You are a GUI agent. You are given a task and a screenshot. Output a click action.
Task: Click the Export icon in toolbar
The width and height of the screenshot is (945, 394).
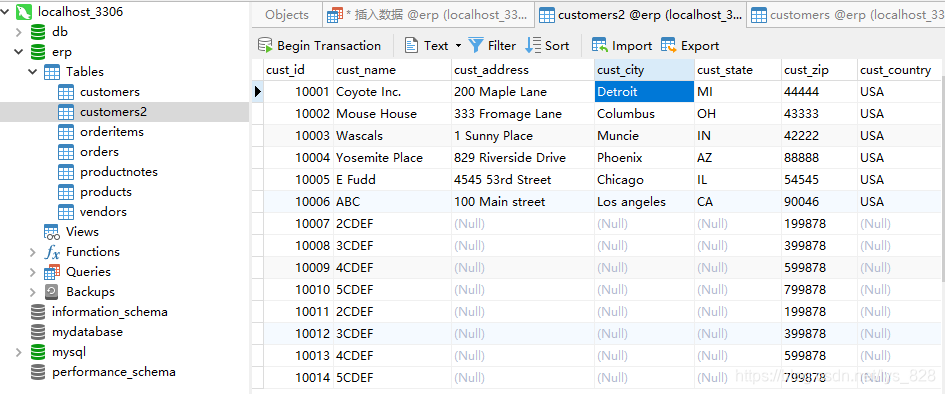point(668,45)
